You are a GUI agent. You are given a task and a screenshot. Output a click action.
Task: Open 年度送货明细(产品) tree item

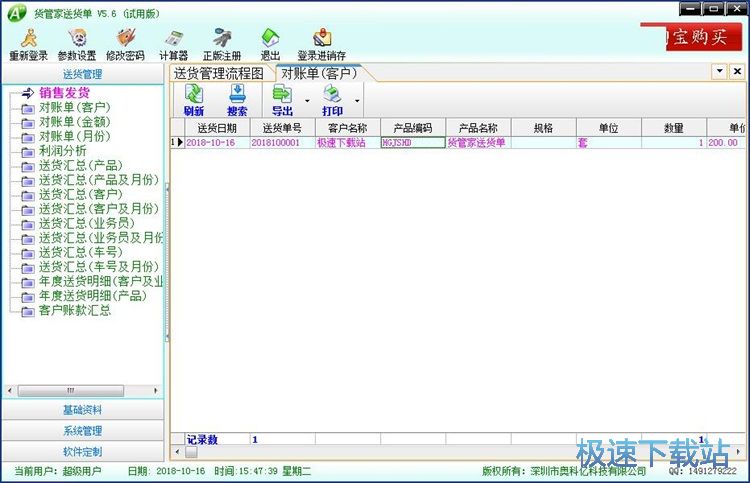tap(93, 296)
